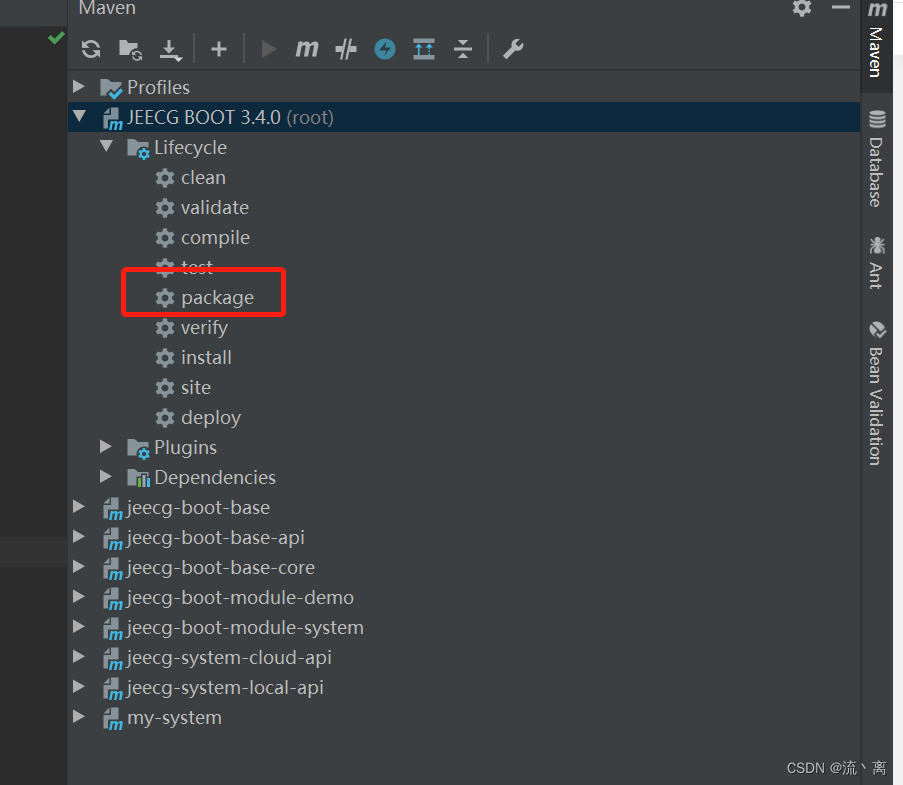The image size is (903, 785).
Task: Select Profiles label in tree
Action: point(158,88)
